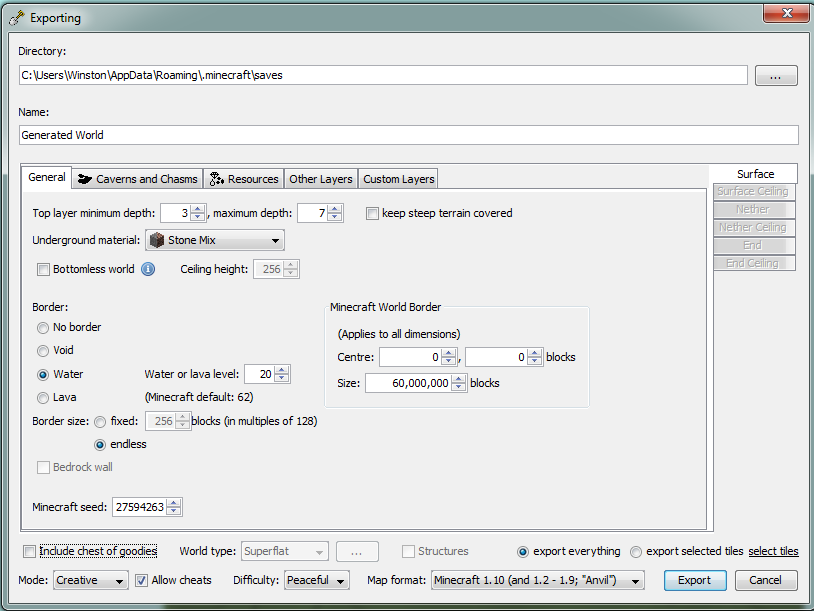Click the Name text field
This screenshot has height=611, width=814.
408,135
